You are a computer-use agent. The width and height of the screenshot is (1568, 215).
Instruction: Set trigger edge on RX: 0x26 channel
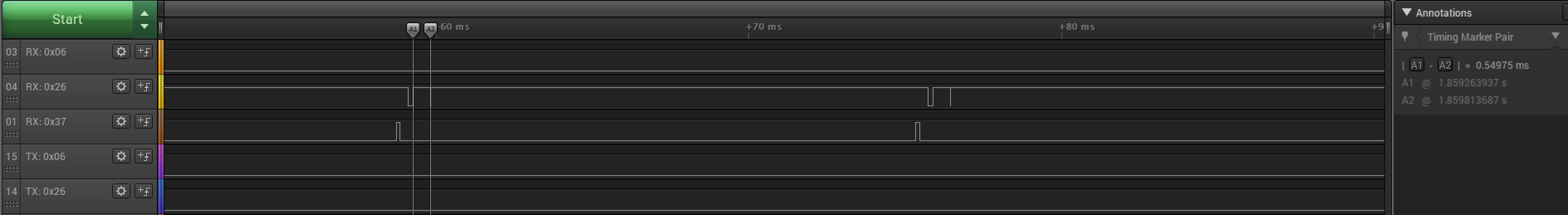click(x=144, y=86)
